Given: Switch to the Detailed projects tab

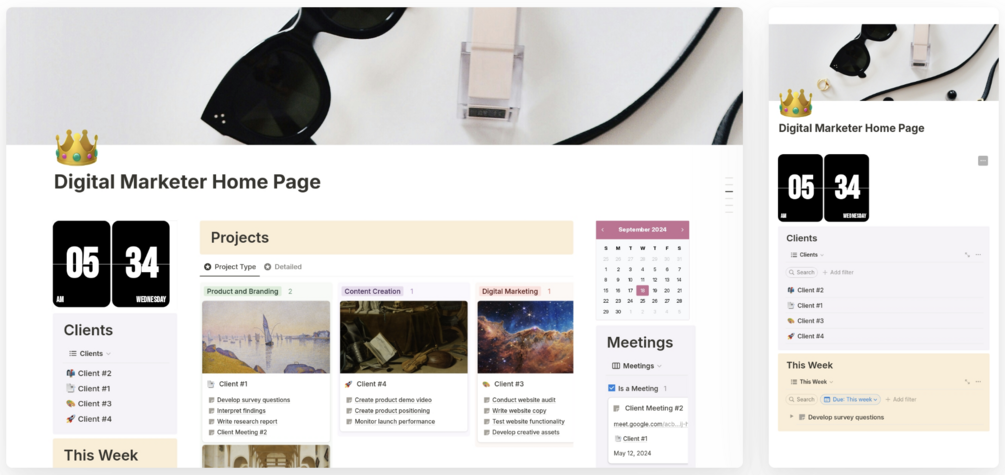Looking at the screenshot, I should coord(283,267).
